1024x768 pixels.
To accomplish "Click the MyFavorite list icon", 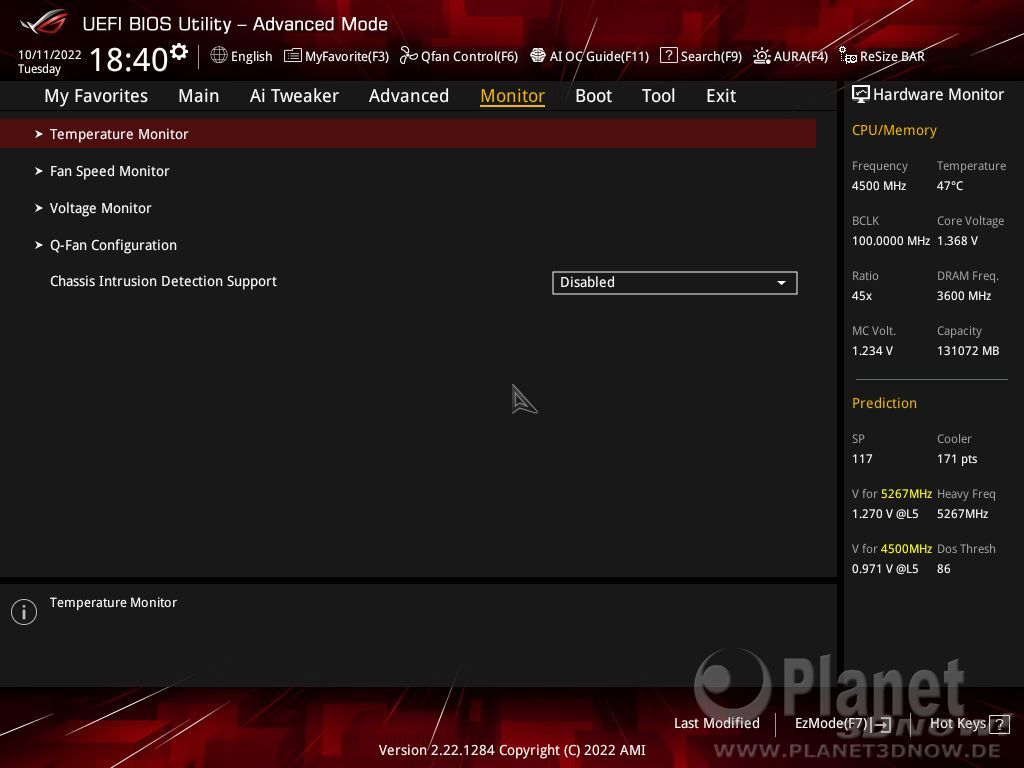I will pyautogui.click(x=293, y=56).
